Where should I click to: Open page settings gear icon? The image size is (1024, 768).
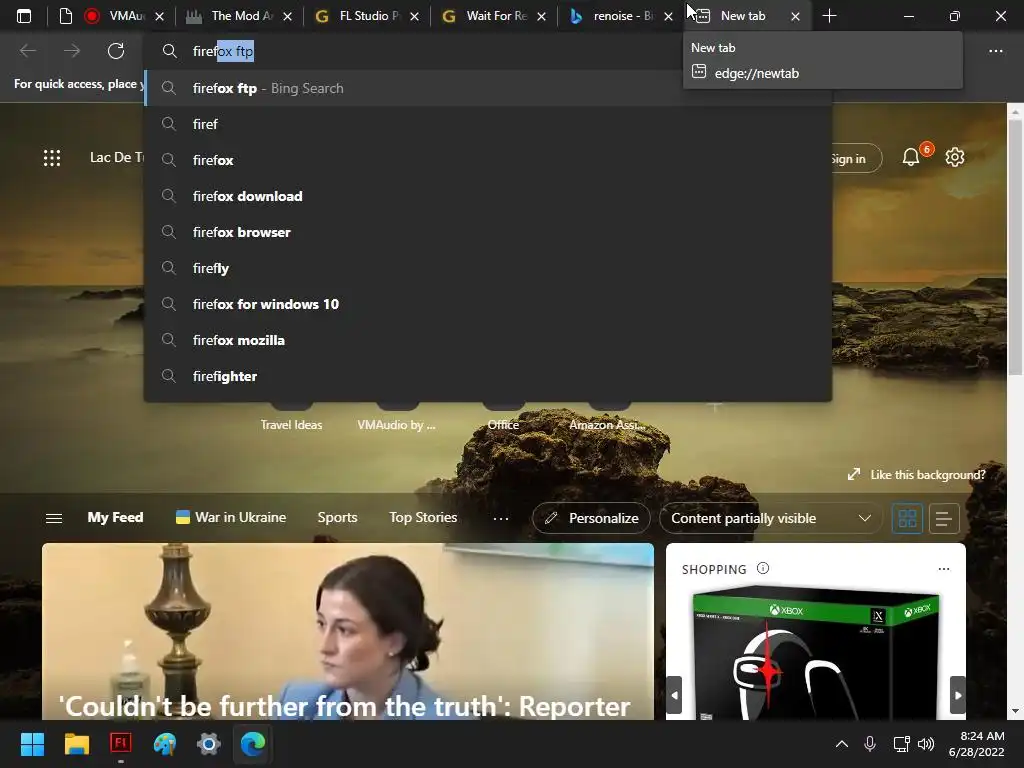[955, 157]
